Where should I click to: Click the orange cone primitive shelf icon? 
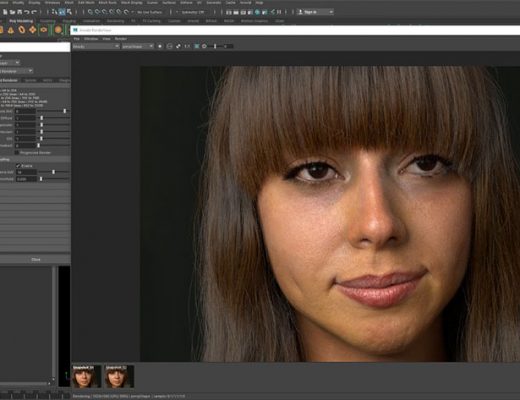pos(11,30)
